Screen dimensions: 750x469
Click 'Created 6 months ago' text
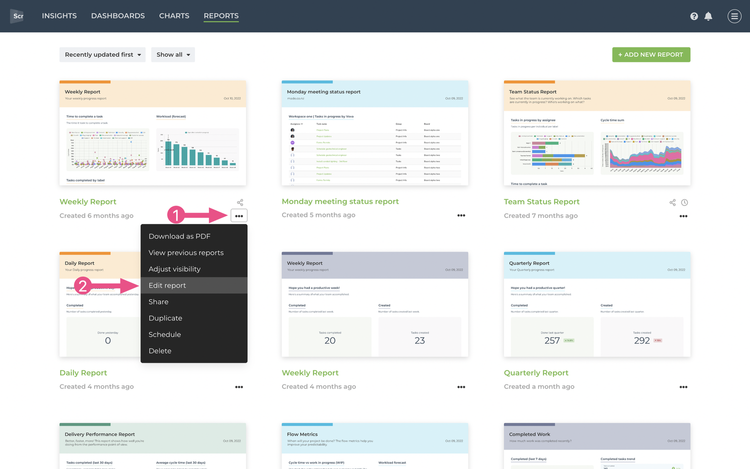[96, 216]
